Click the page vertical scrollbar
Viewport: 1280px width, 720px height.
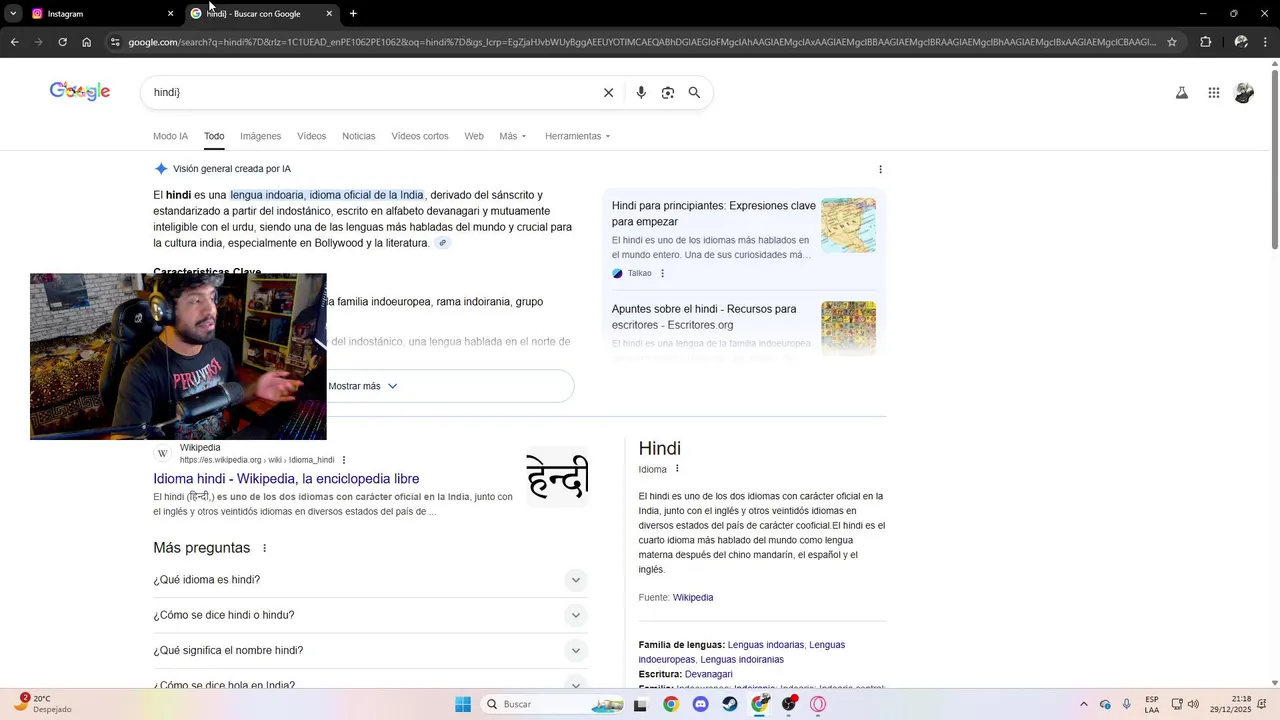tap(1274, 160)
